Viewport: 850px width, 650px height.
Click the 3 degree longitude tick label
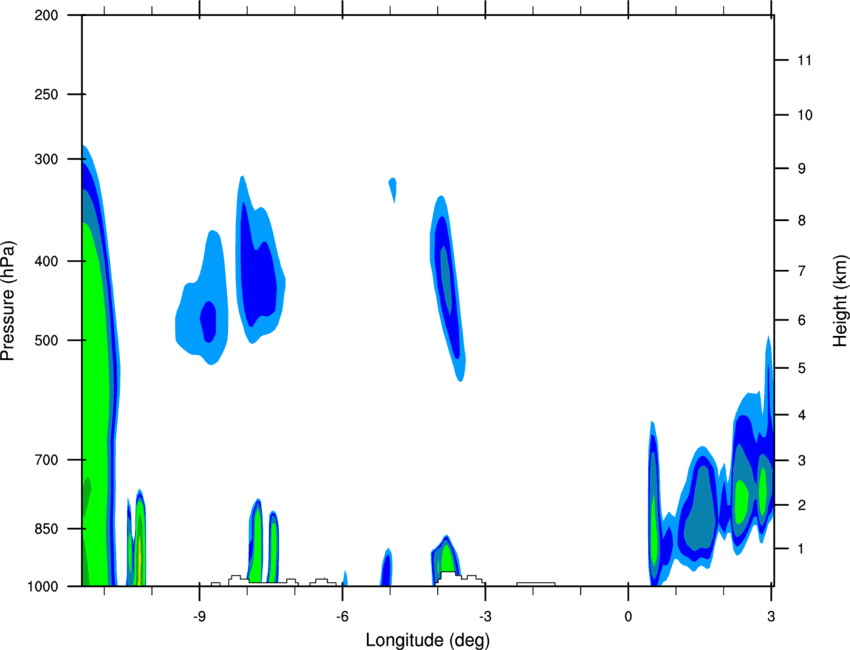point(771,617)
